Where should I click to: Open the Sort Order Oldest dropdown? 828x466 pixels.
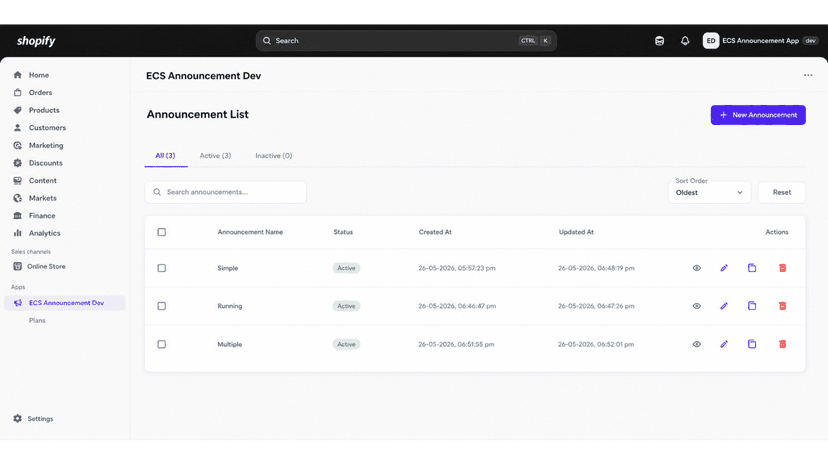click(709, 192)
